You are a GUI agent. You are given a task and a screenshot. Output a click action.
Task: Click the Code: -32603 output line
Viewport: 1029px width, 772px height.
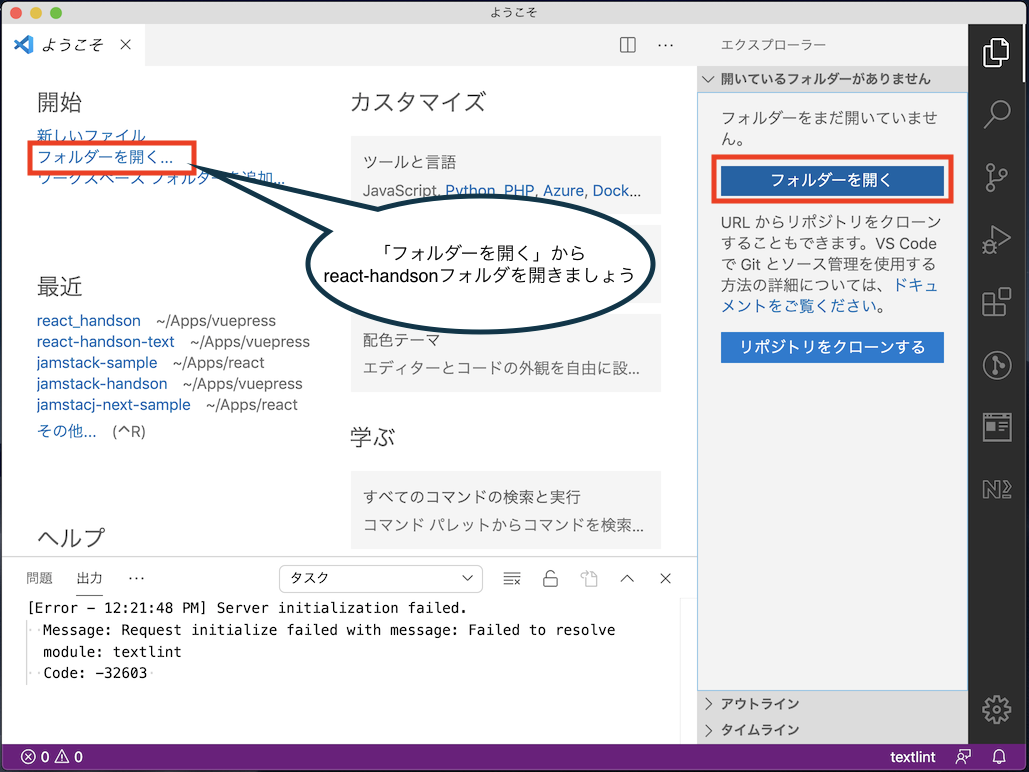pos(95,673)
